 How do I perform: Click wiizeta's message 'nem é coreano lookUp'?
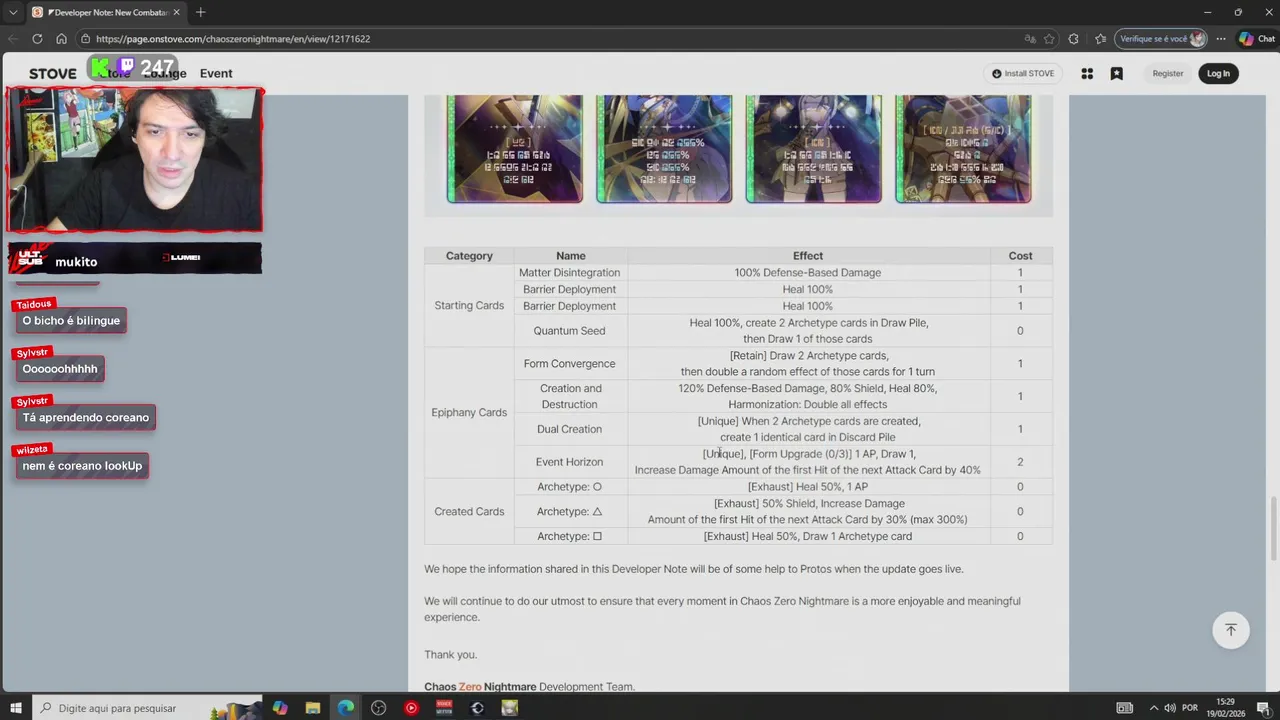click(82, 466)
